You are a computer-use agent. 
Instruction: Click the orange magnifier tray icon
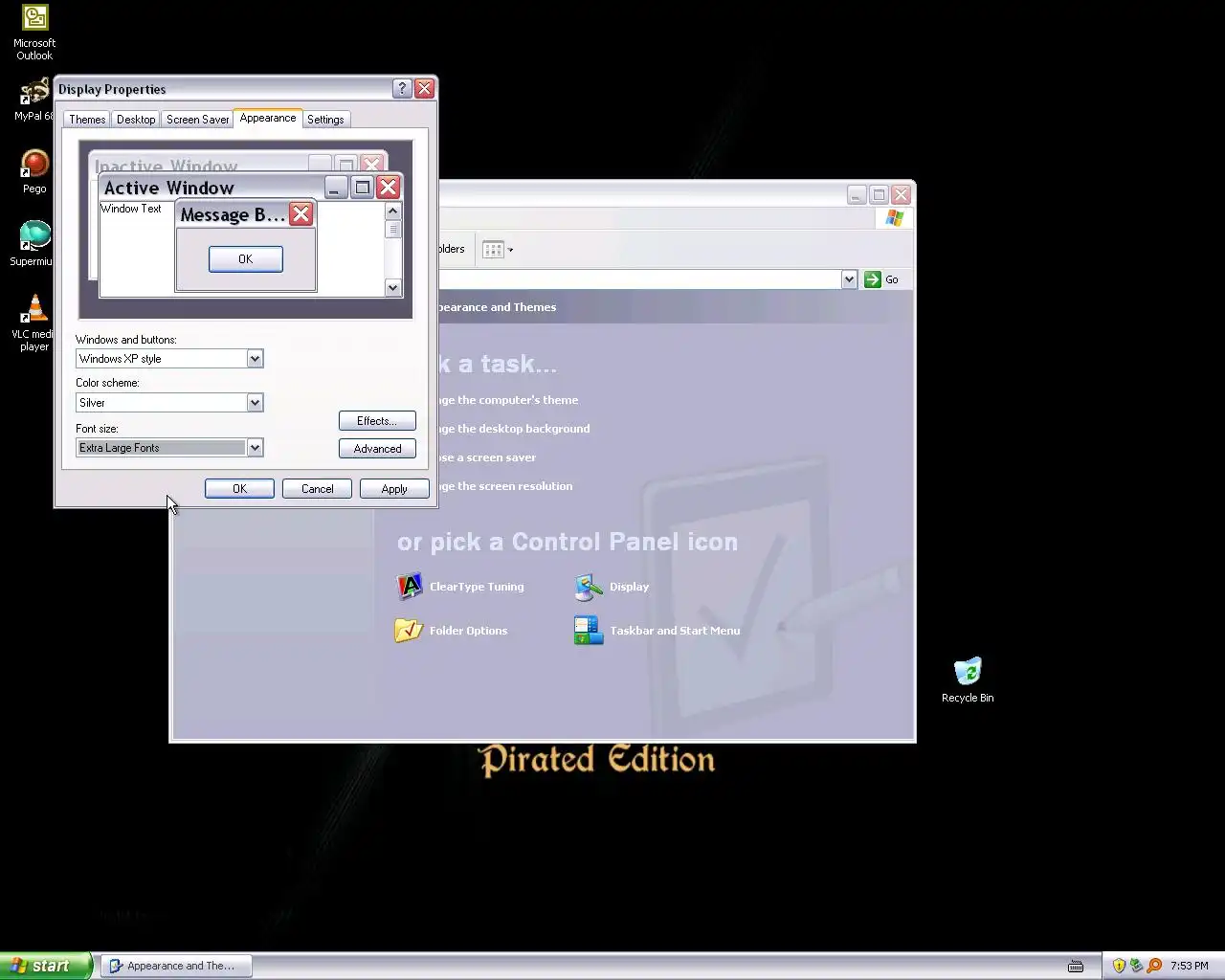(x=1154, y=966)
